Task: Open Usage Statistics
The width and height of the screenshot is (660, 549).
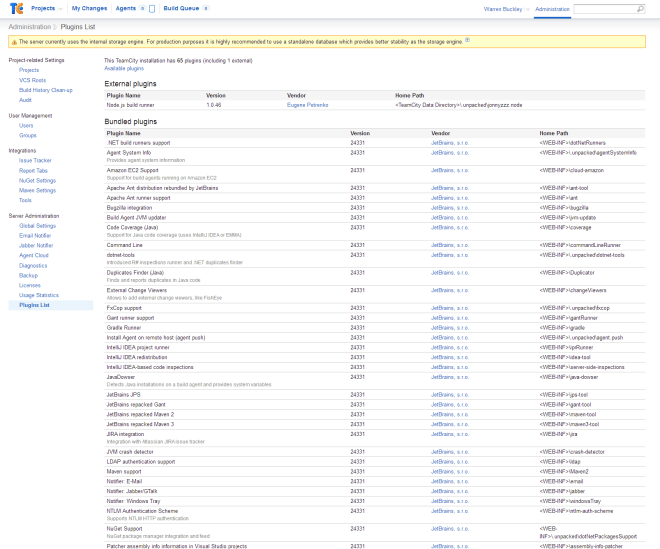Action: (x=39, y=296)
